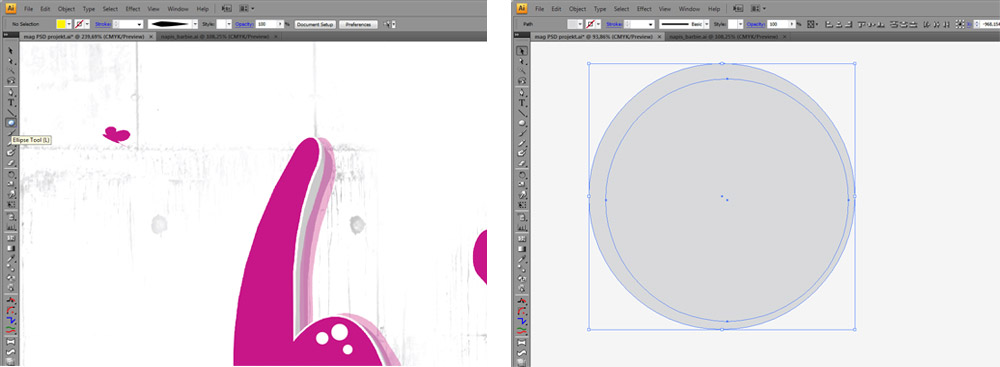Open the fill color dropdown in left window

(x=69, y=24)
